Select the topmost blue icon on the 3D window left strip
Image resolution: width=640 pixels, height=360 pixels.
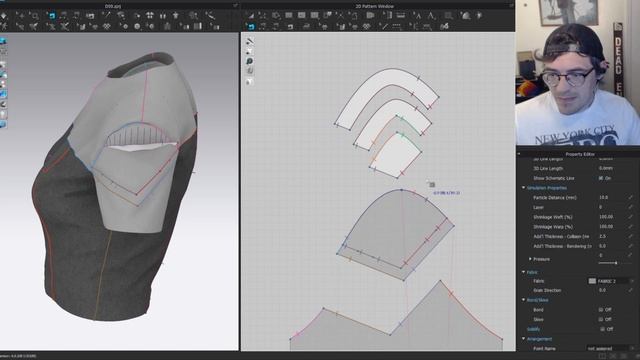point(3,41)
